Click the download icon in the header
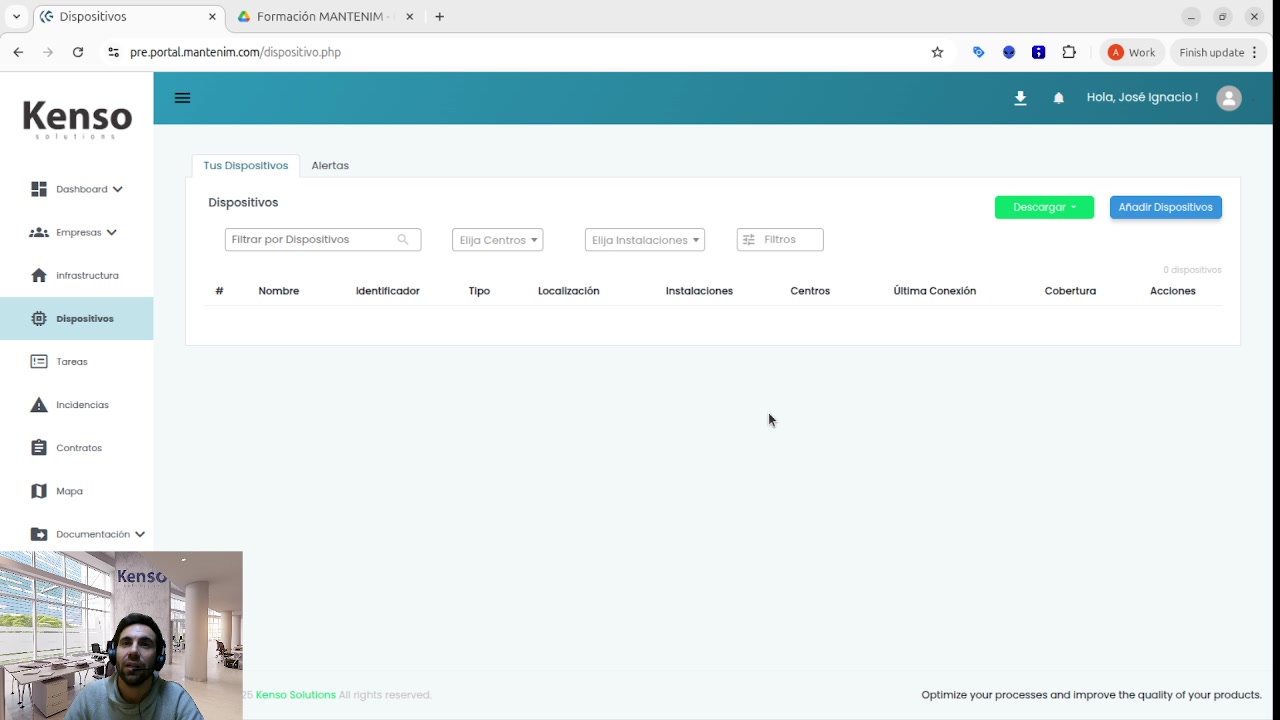The width and height of the screenshot is (1280, 720). [1020, 97]
